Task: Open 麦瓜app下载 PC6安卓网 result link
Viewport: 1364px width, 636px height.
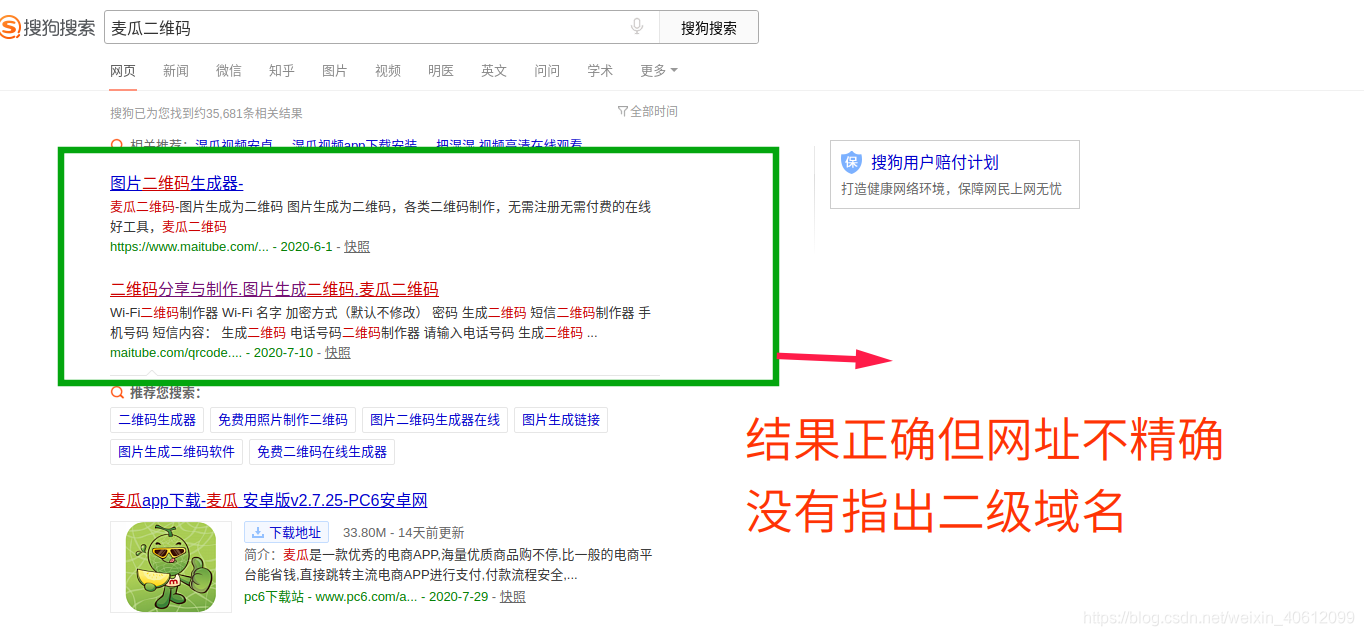Action: (269, 500)
